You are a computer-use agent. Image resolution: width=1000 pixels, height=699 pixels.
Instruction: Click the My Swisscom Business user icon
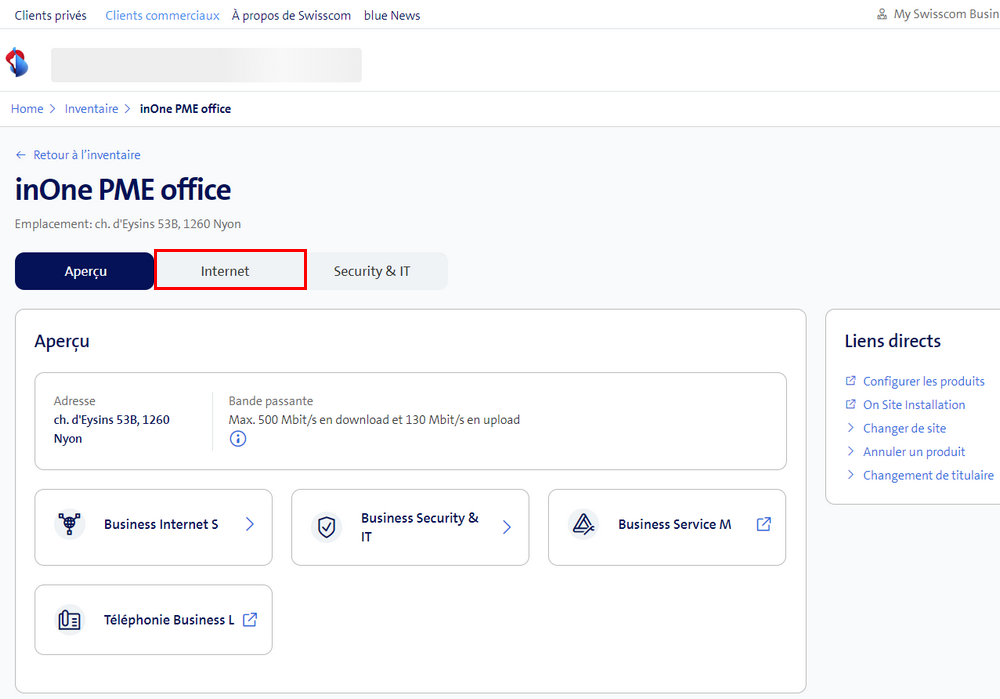pos(881,15)
